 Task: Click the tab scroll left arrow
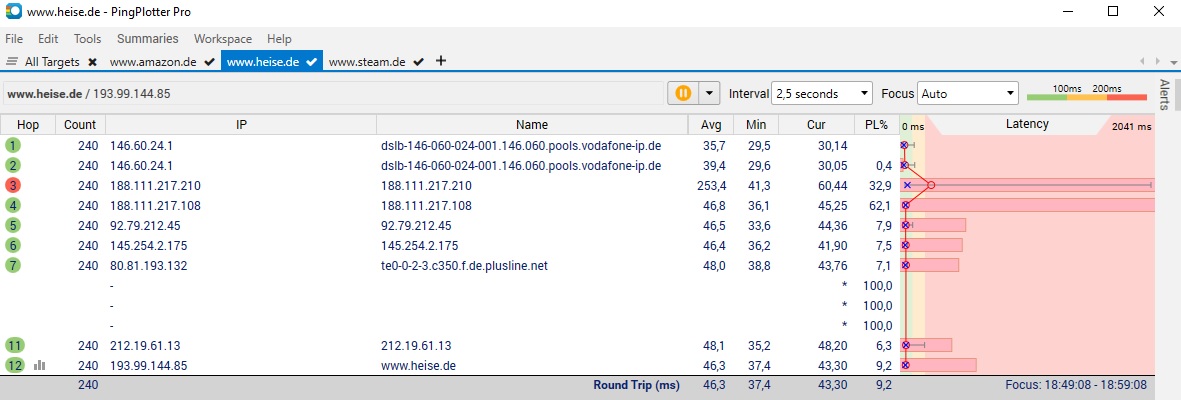point(1143,61)
